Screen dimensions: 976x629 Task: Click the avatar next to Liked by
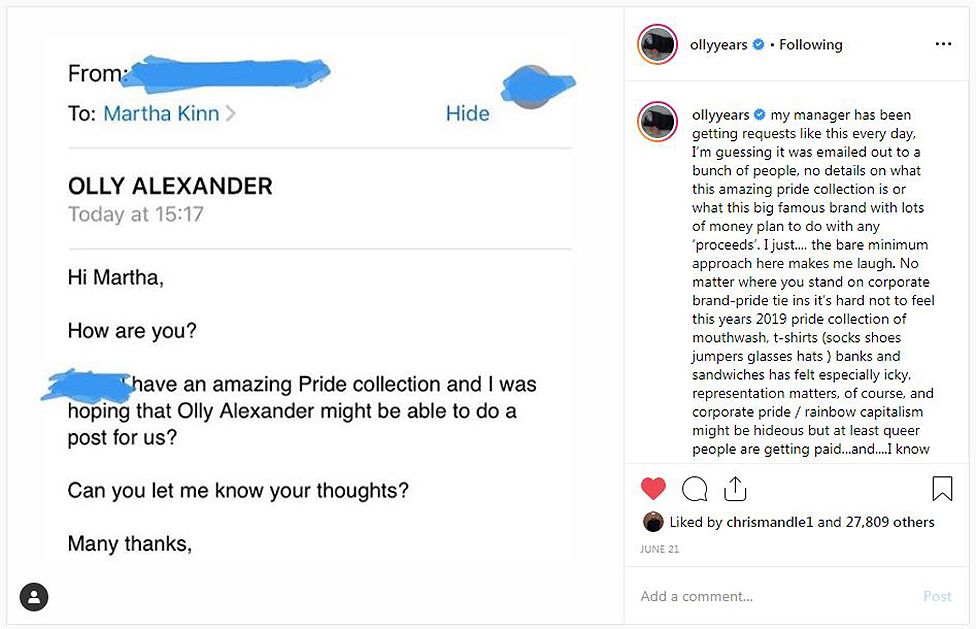(655, 521)
